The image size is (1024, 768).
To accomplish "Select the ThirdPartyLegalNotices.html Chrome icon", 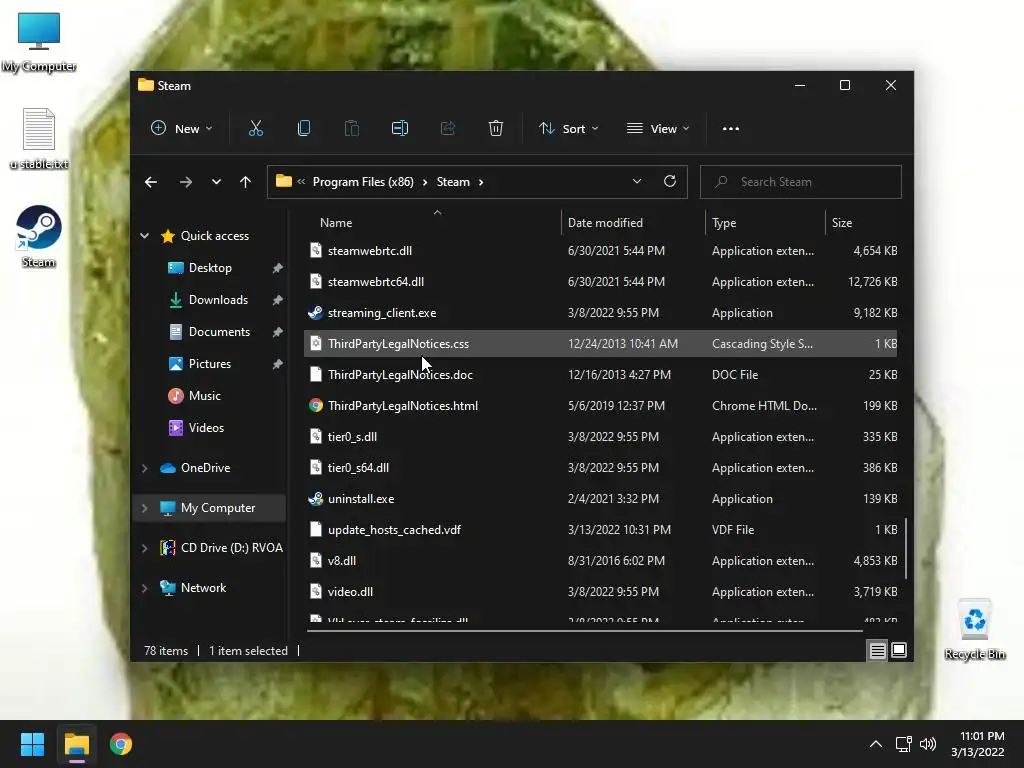I will [315, 406].
